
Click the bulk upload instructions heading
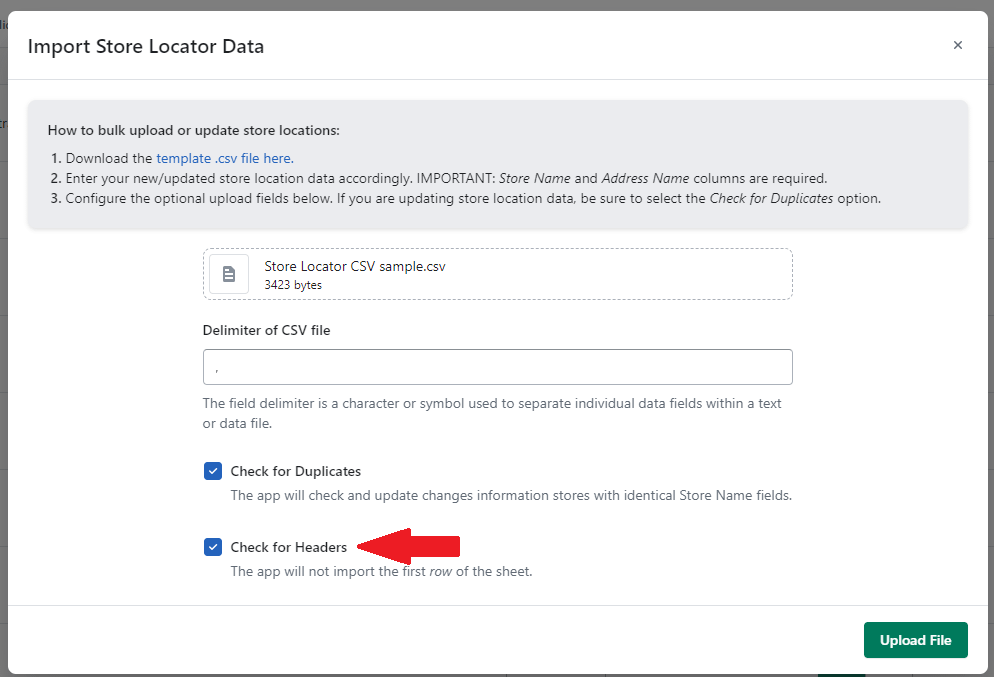[193, 130]
